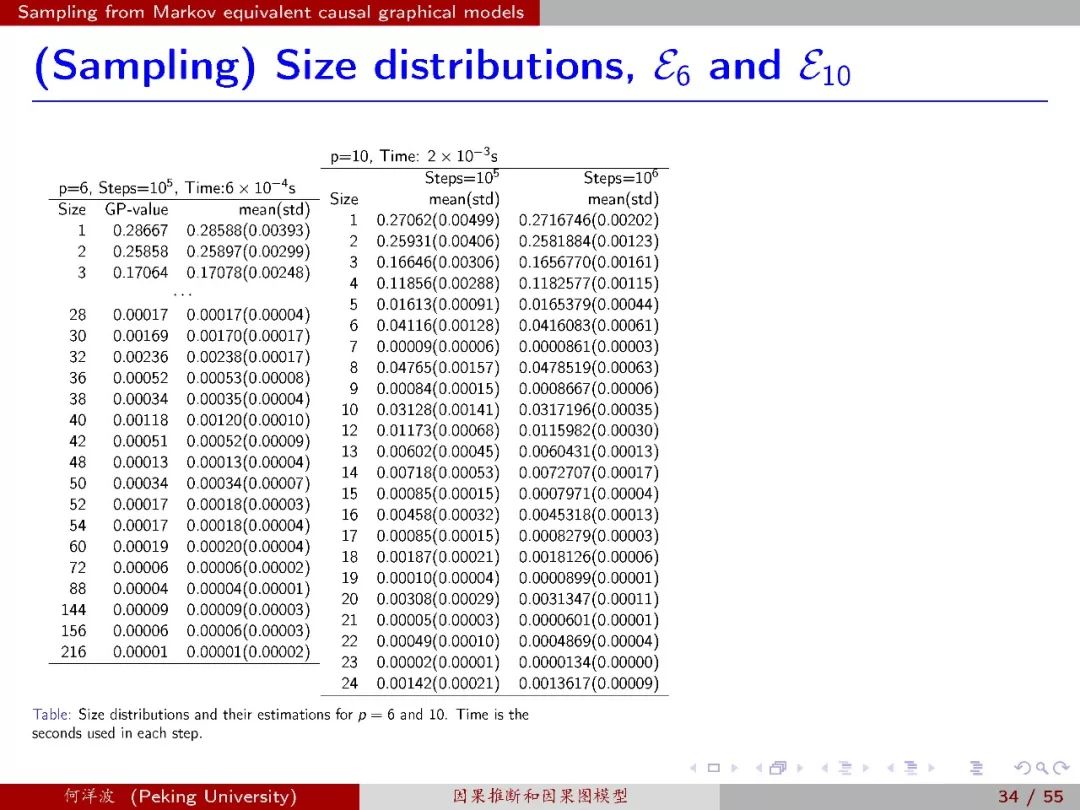Click value 0.00308(0.00029) cell

click(438, 599)
